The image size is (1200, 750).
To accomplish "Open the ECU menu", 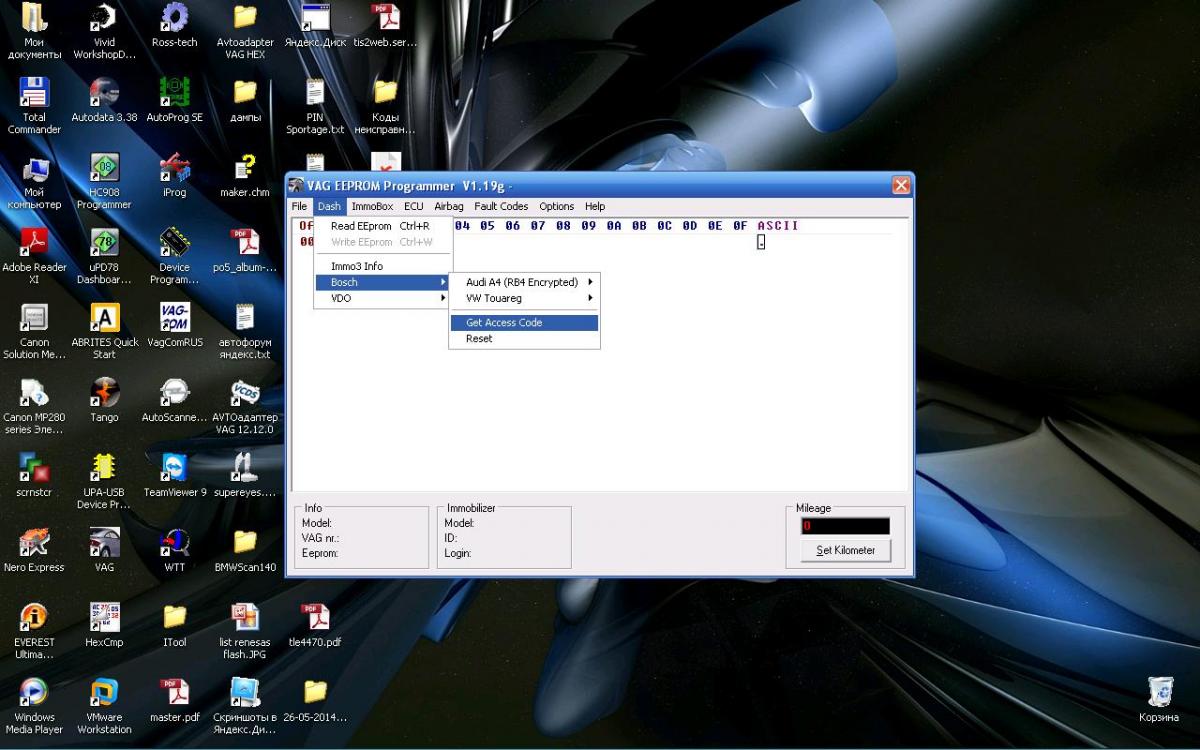I will point(414,206).
